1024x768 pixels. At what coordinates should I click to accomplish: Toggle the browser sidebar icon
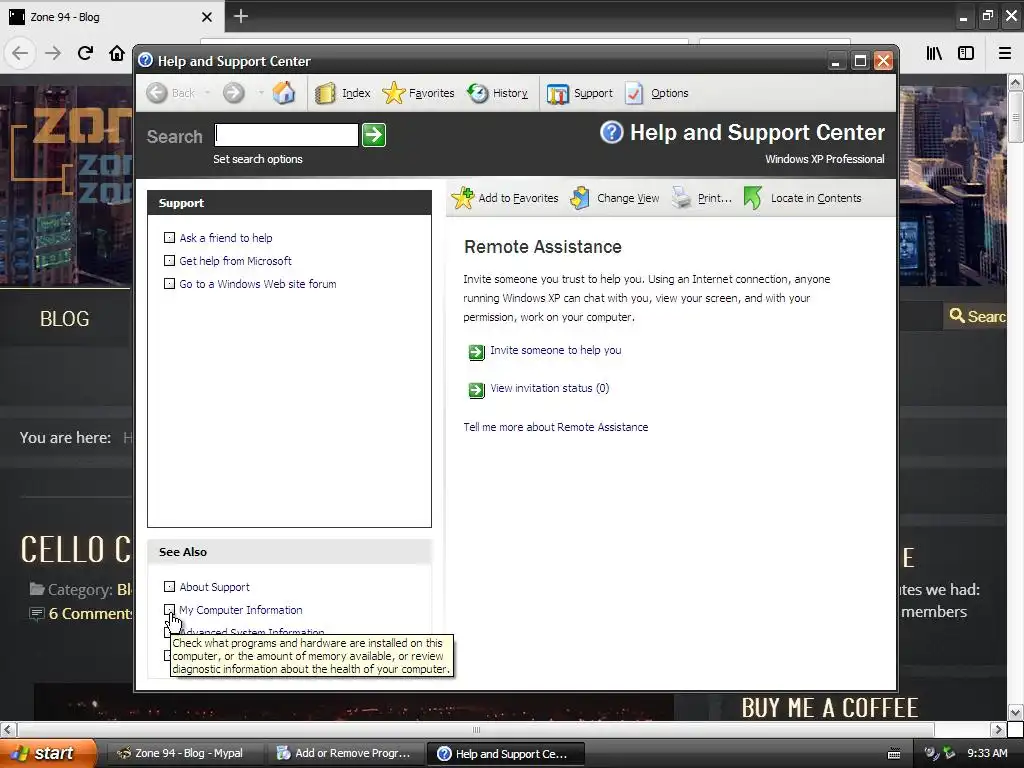[x=966, y=54]
